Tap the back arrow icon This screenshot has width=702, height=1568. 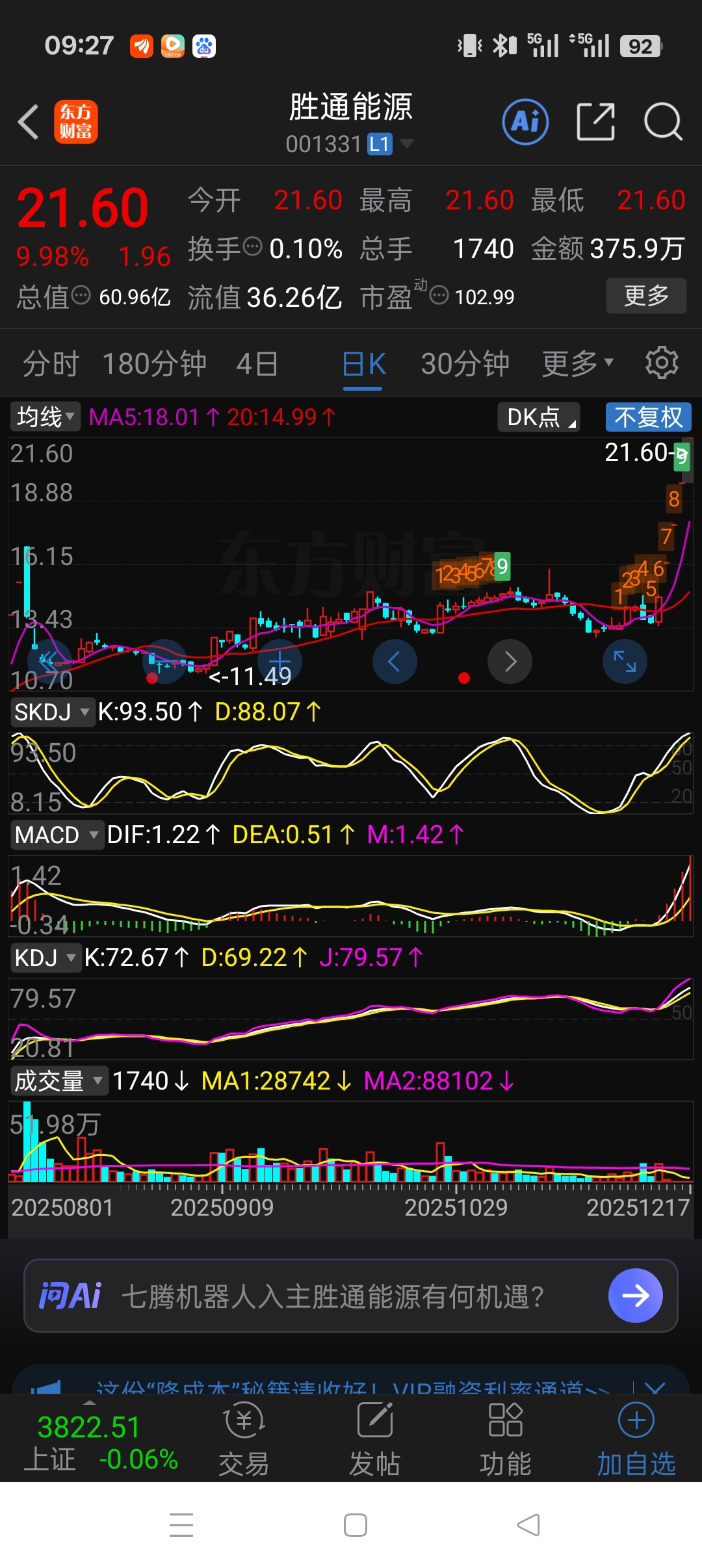(x=28, y=122)
